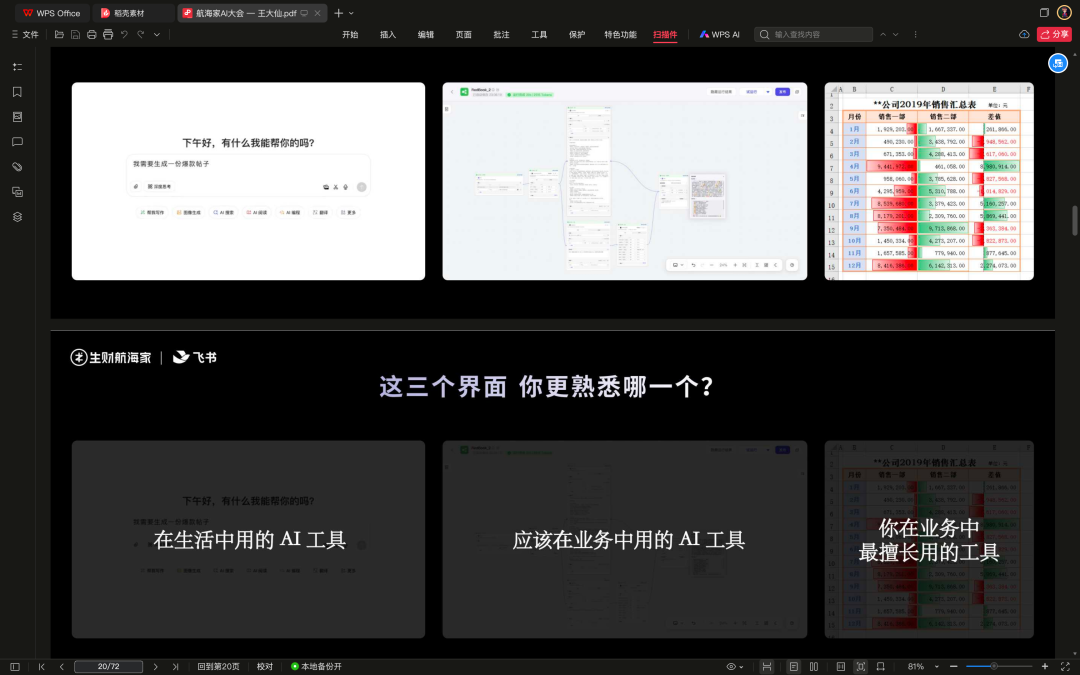The width and height of the screenshot is (1080, 675).
Task: Open the image replace panel icon in the sidebar
Action: point(18,192)
